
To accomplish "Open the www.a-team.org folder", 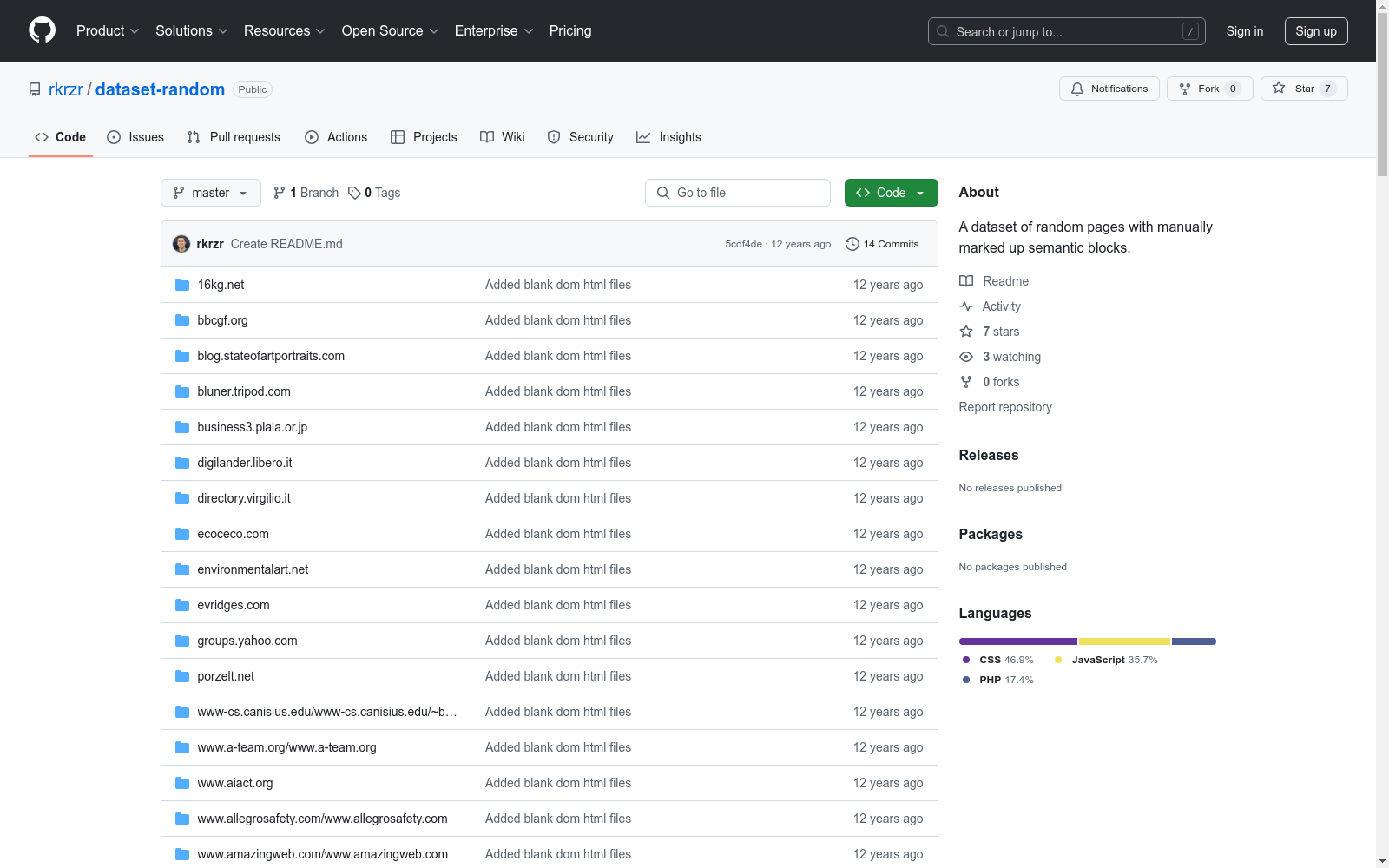I will coord(286,747).
